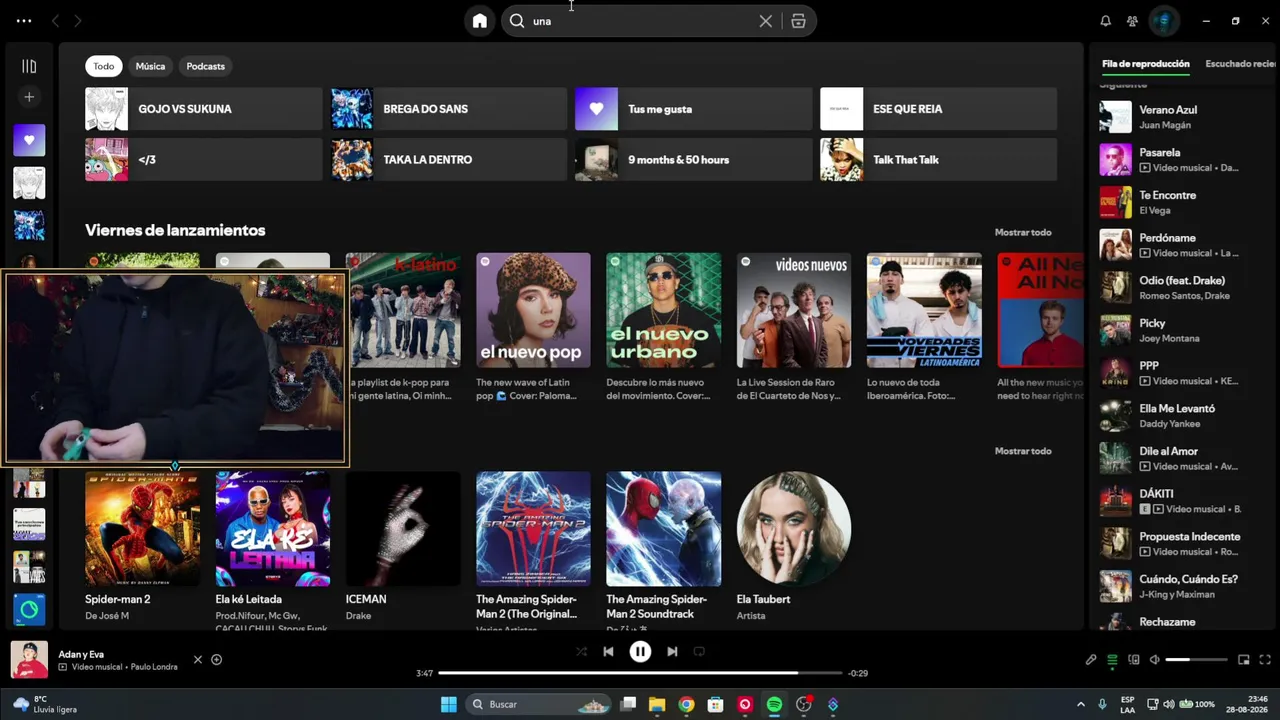Open Connect to a device
The width and height of the screenshot is (1280, 720).
tap(1134, 660)
